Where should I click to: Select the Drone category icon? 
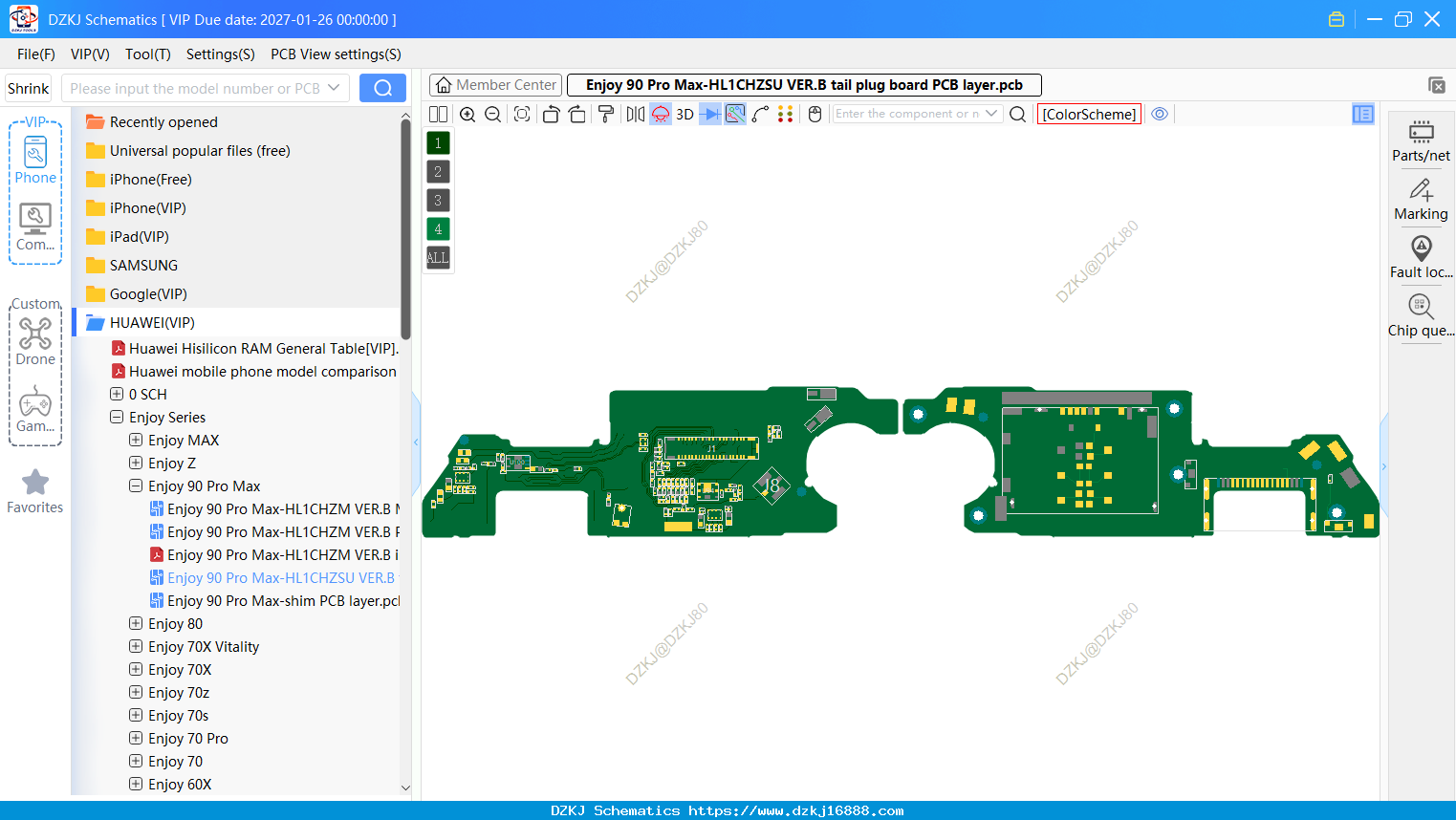(x=35, y=342)
